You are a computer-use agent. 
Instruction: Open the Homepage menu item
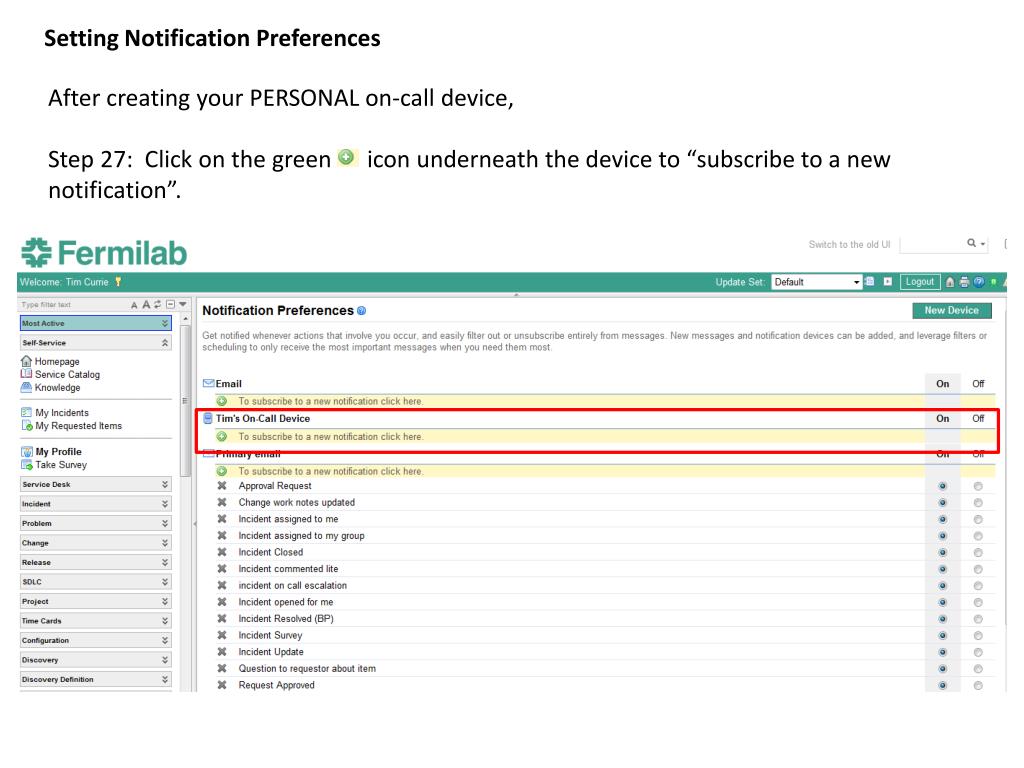pos(57,361)
